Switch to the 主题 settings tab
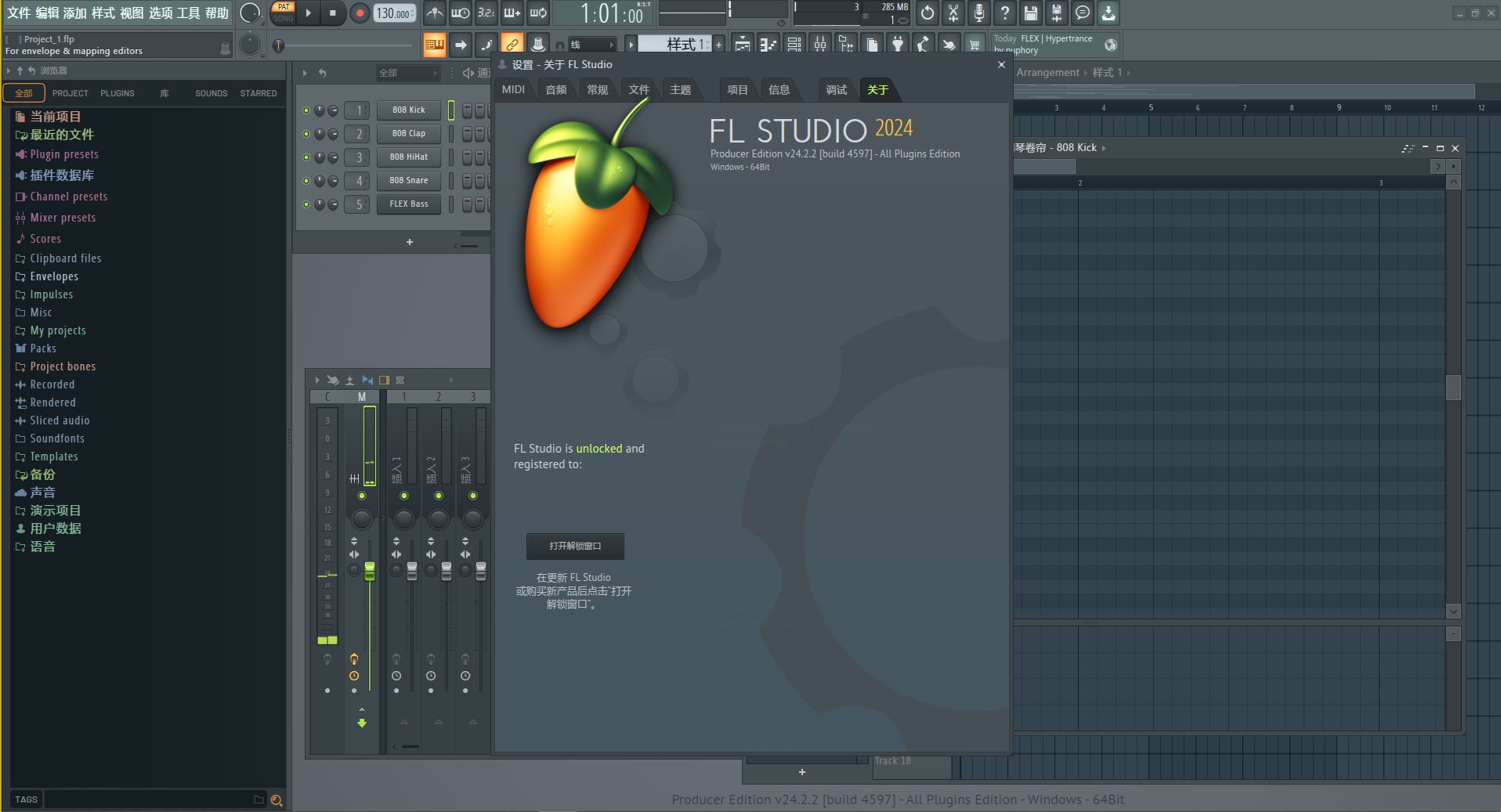This screenshot has width=1501, height=812. (x=680, y=89)
